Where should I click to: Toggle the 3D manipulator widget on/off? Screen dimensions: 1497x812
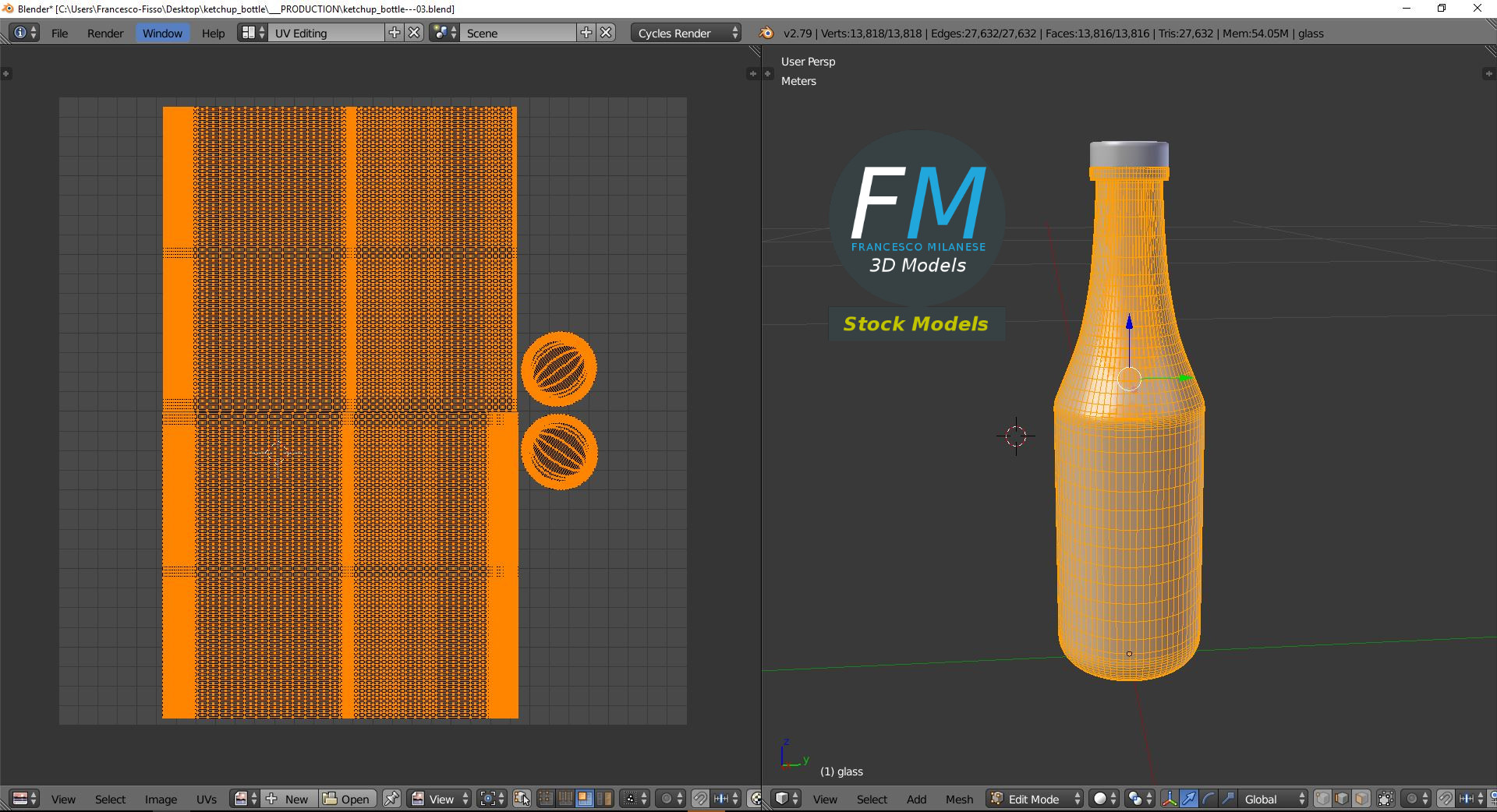pos(1169,799)
